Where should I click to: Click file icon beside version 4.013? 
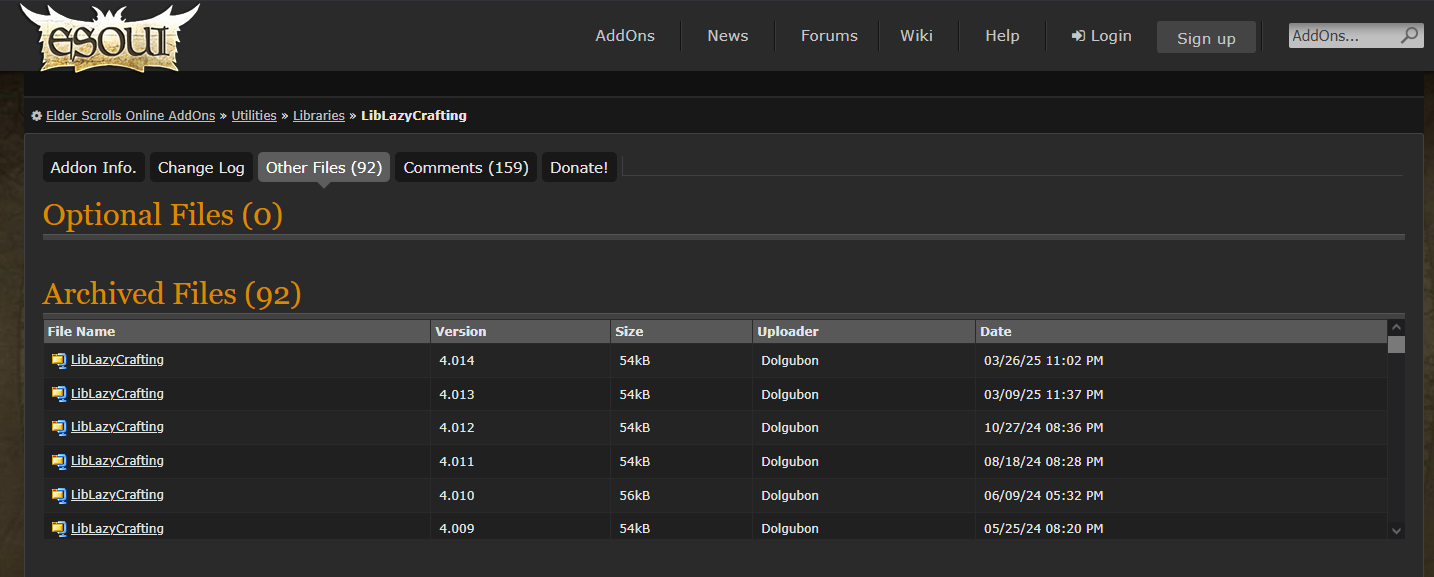click(x=59, y=395)
